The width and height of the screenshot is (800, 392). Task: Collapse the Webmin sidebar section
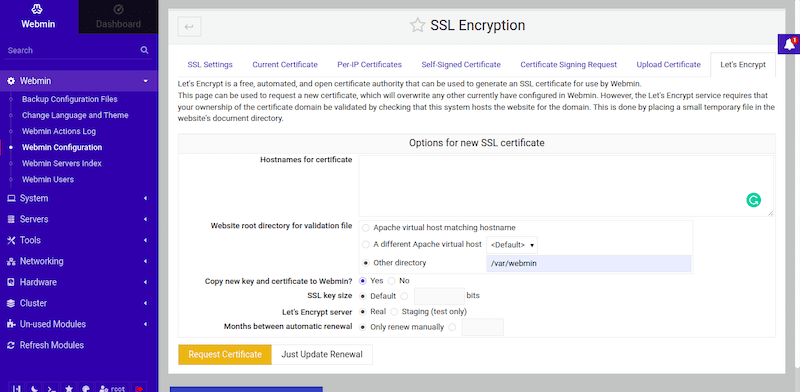click(79, 81)
